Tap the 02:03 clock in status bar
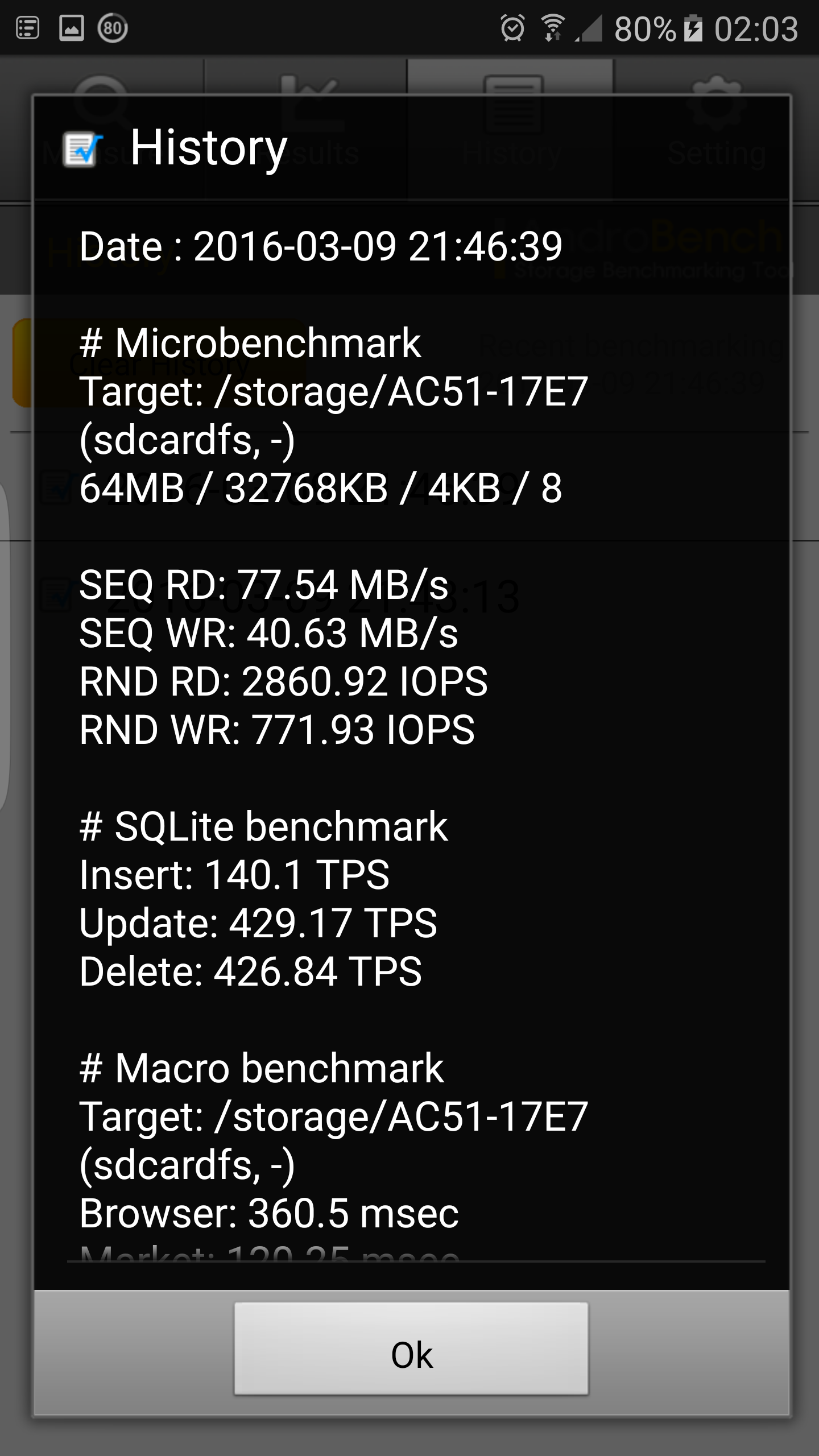 click(x=756, y=28)
